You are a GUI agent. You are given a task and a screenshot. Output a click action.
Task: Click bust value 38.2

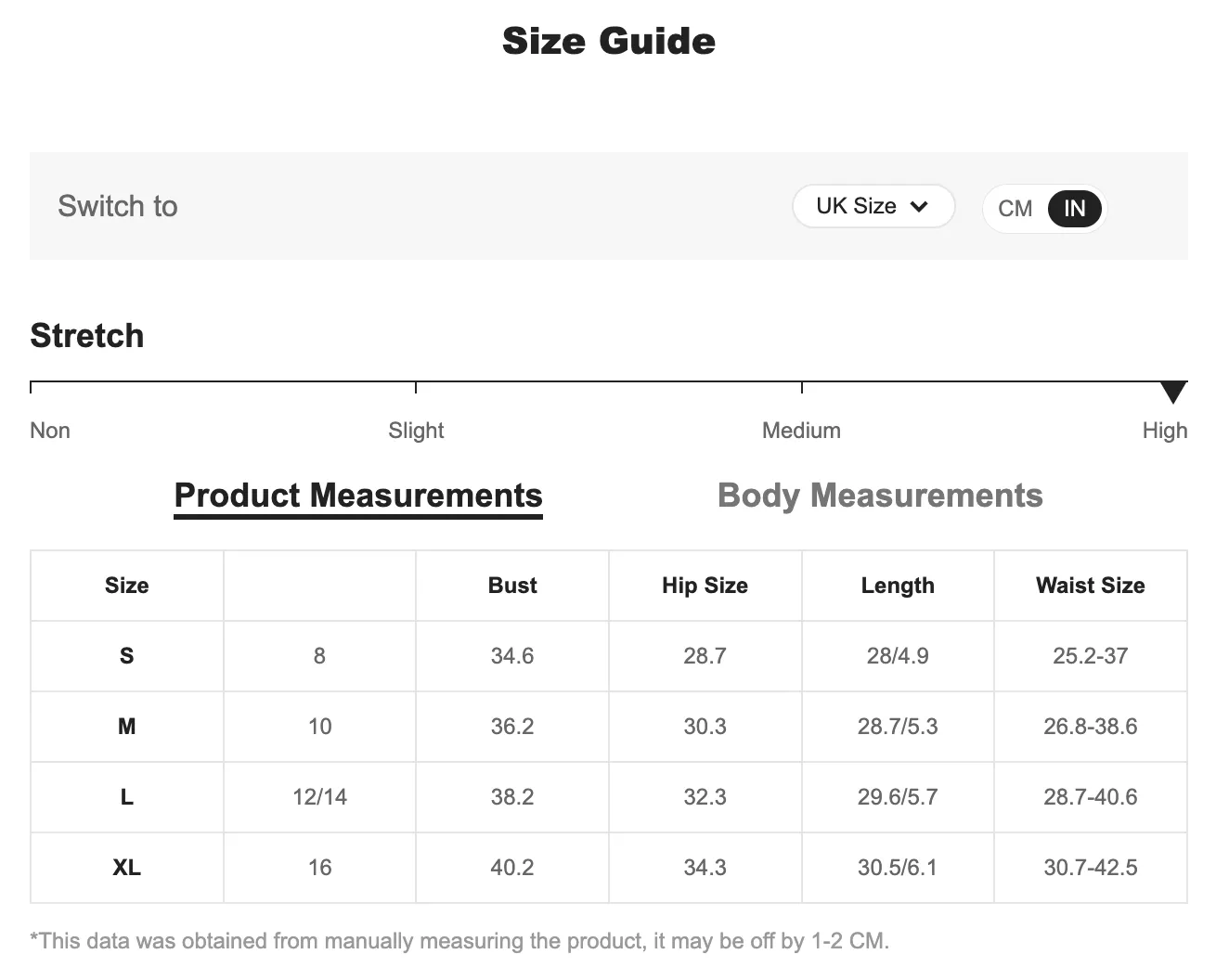(x=512, y=797)
